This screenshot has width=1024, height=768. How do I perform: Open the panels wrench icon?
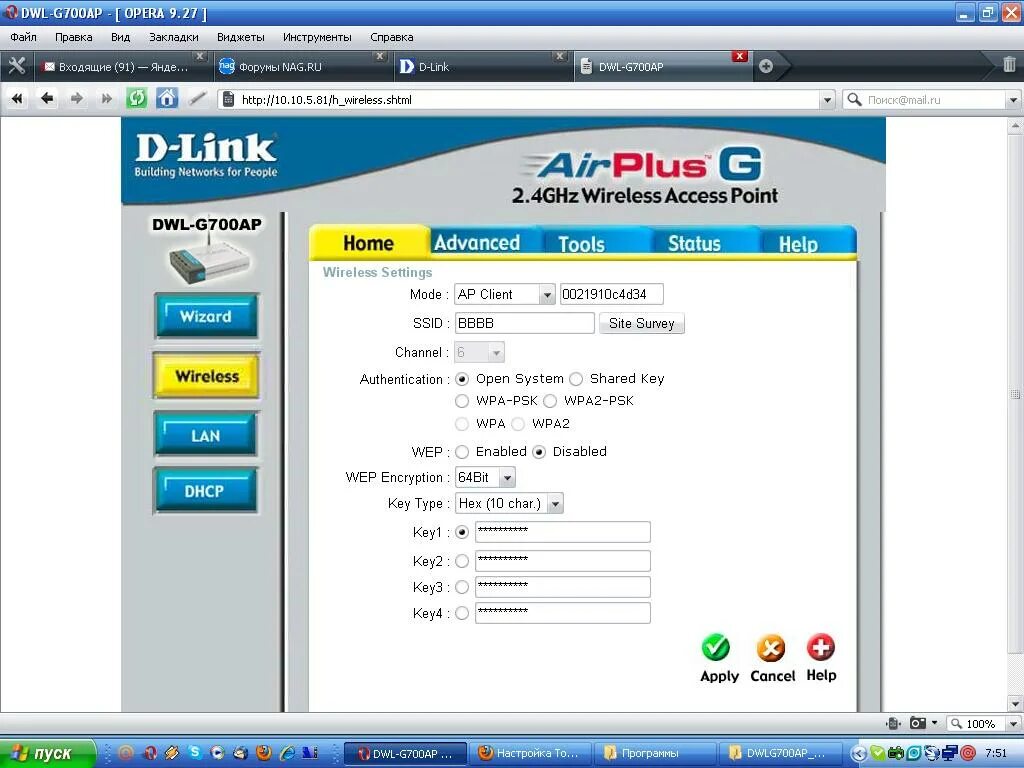tap(16, 66)
